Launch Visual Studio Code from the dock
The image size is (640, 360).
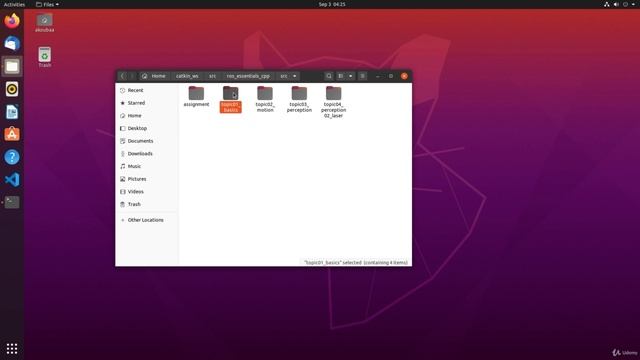pyautogui.click(x=12, y=180)
